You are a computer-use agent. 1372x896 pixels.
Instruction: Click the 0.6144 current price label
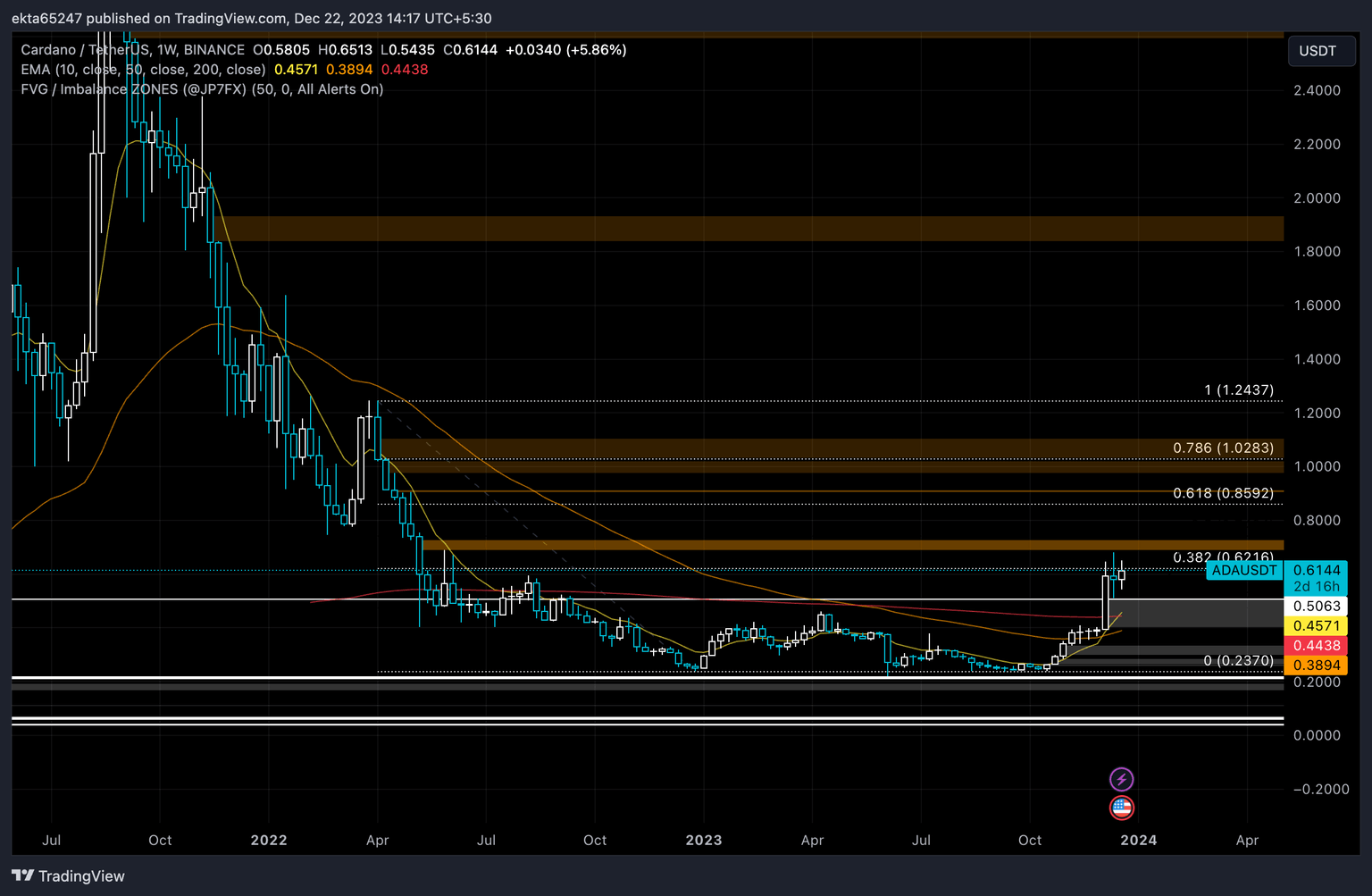click(x=1316, y=571)
